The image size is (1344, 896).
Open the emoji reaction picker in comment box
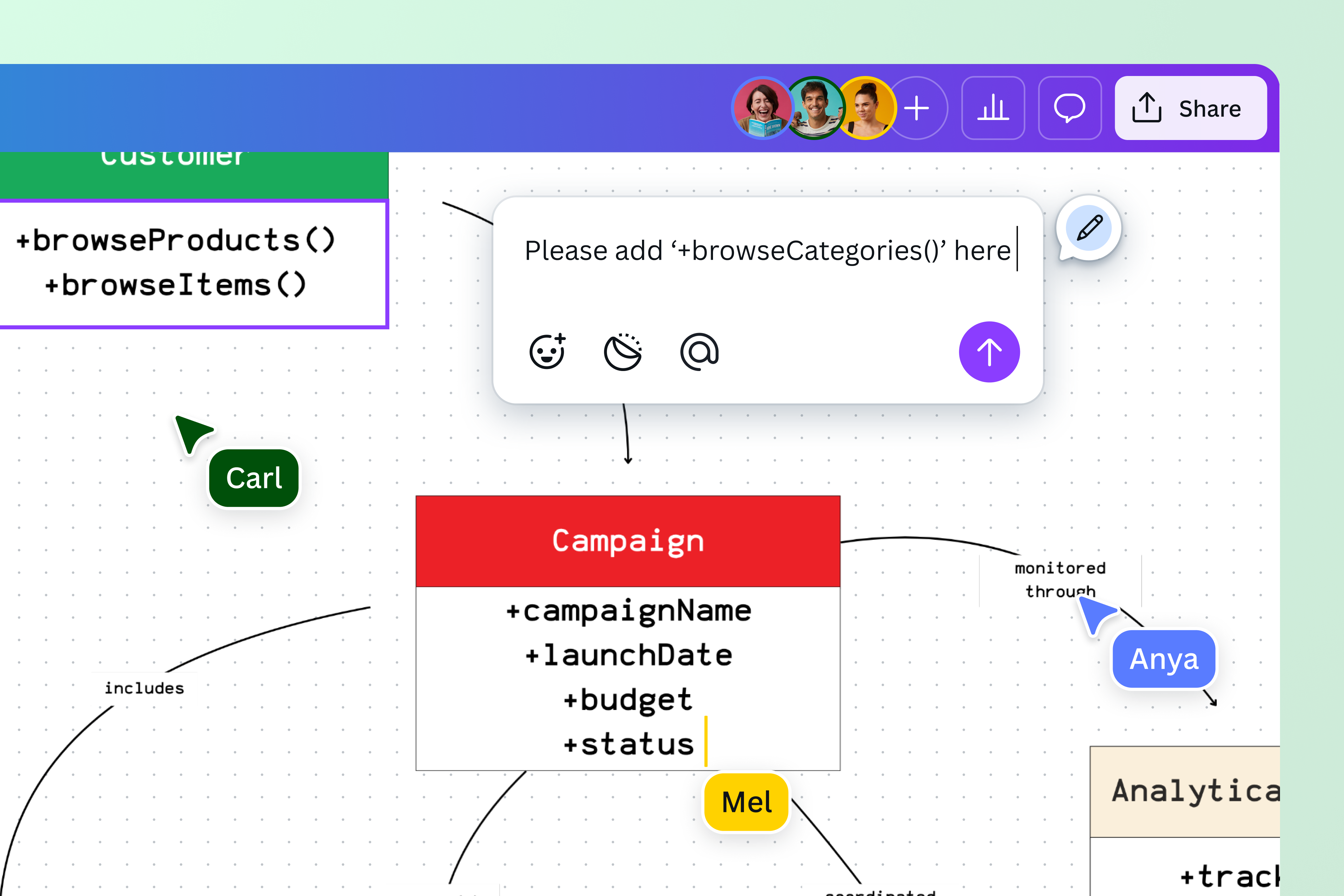pos(547,351)
